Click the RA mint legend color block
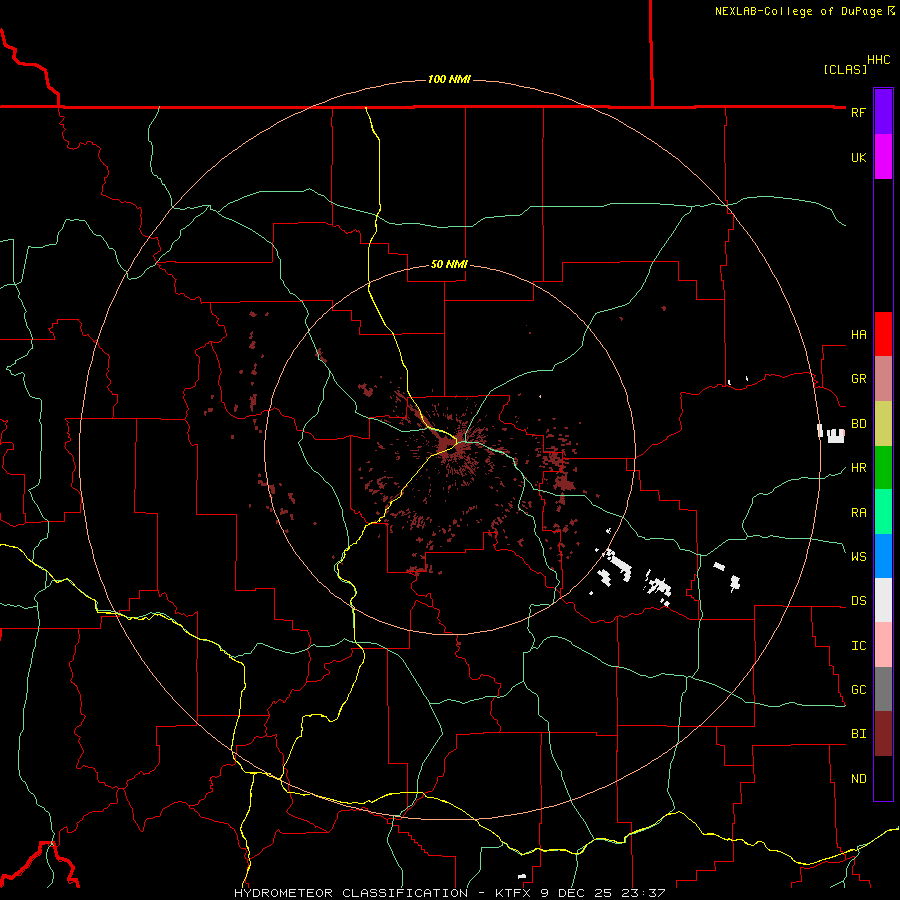Viewport: 900px width, 900px height. [x=883, y=512]
